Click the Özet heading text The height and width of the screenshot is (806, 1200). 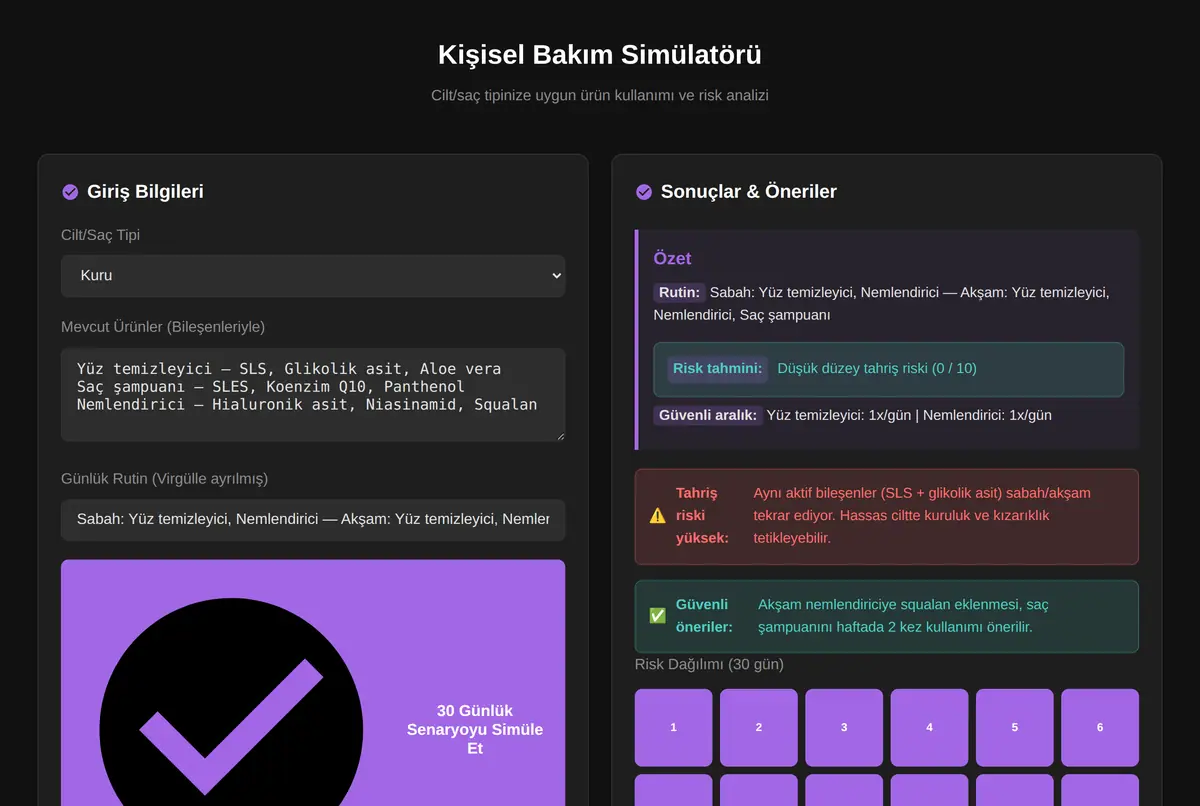[x=672, y=258]
